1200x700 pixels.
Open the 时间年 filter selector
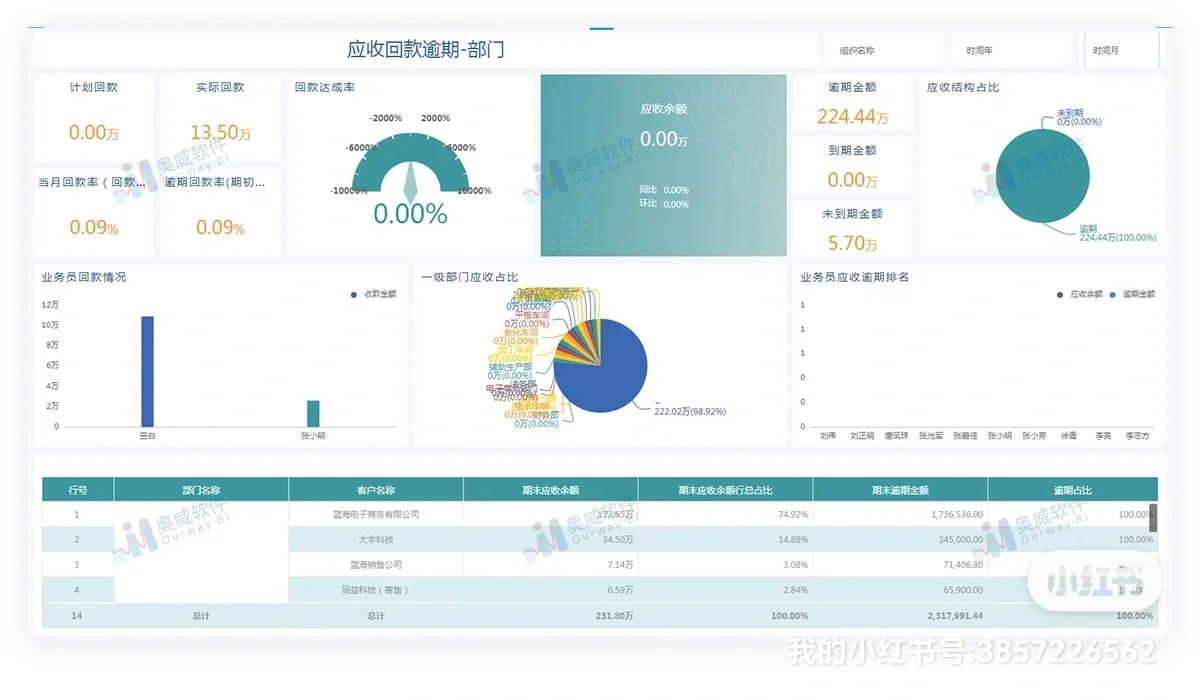(x=1010, y=48)
